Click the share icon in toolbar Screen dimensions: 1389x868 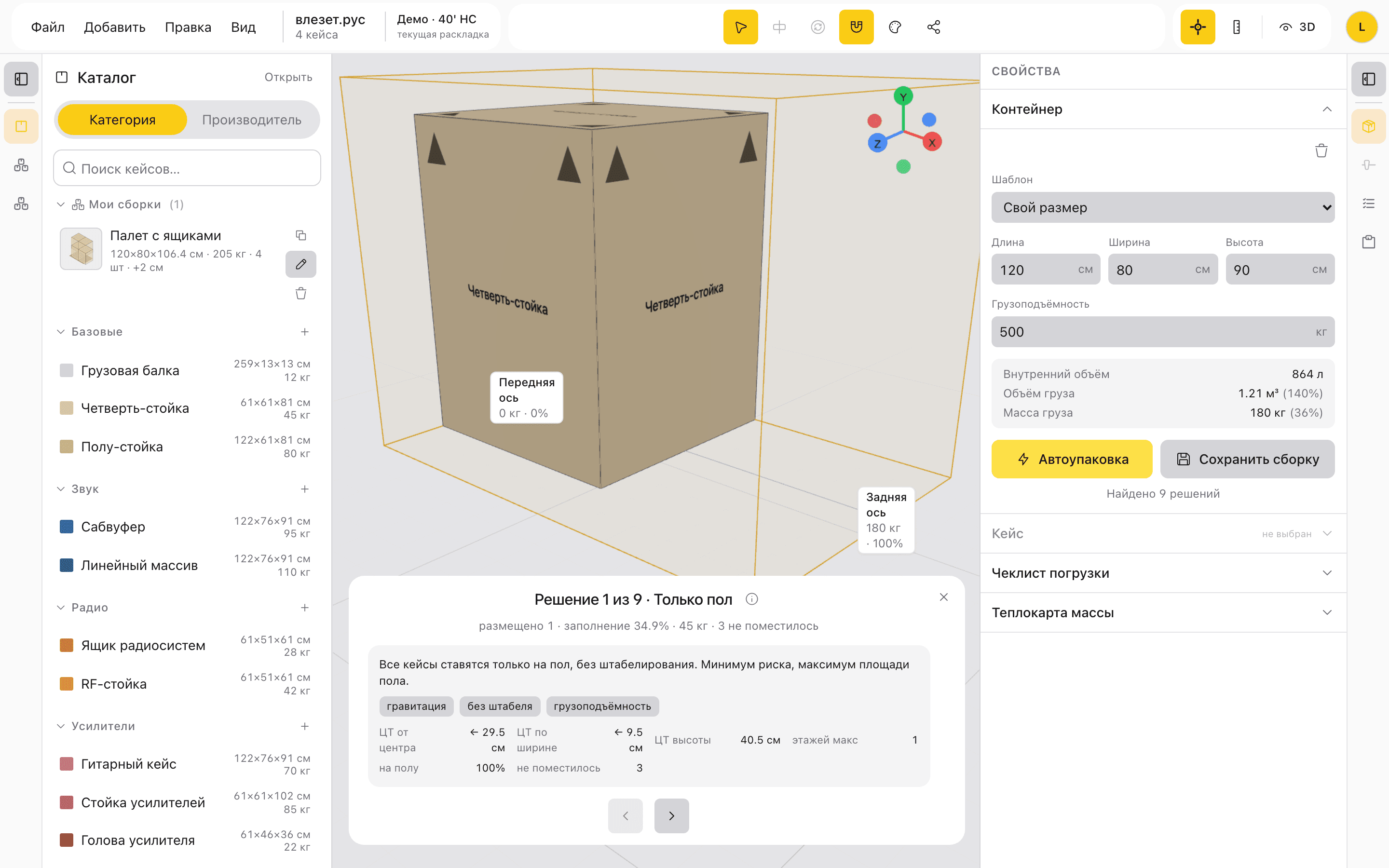coord(933,27)
